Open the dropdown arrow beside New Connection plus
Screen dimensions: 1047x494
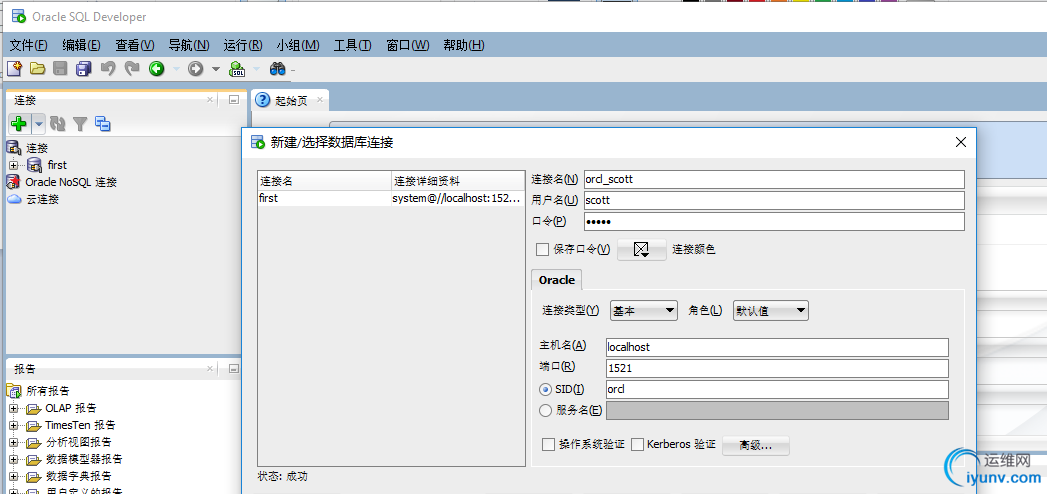pos(39,124)
